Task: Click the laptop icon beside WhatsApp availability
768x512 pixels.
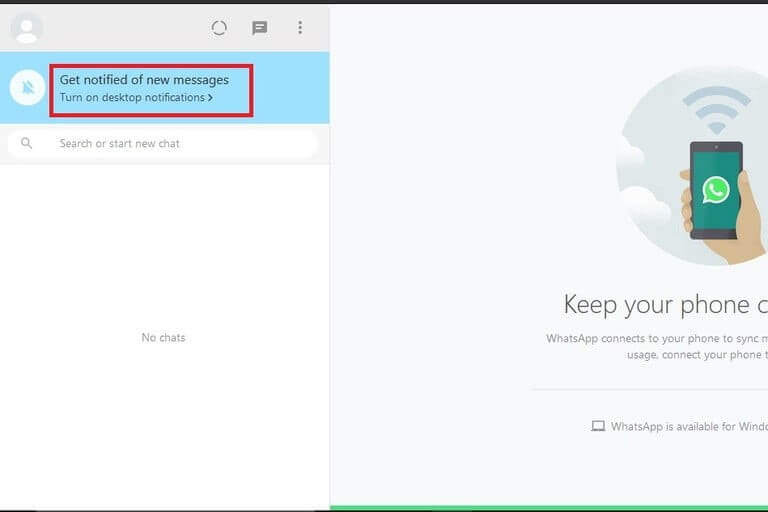Action: 598,426
